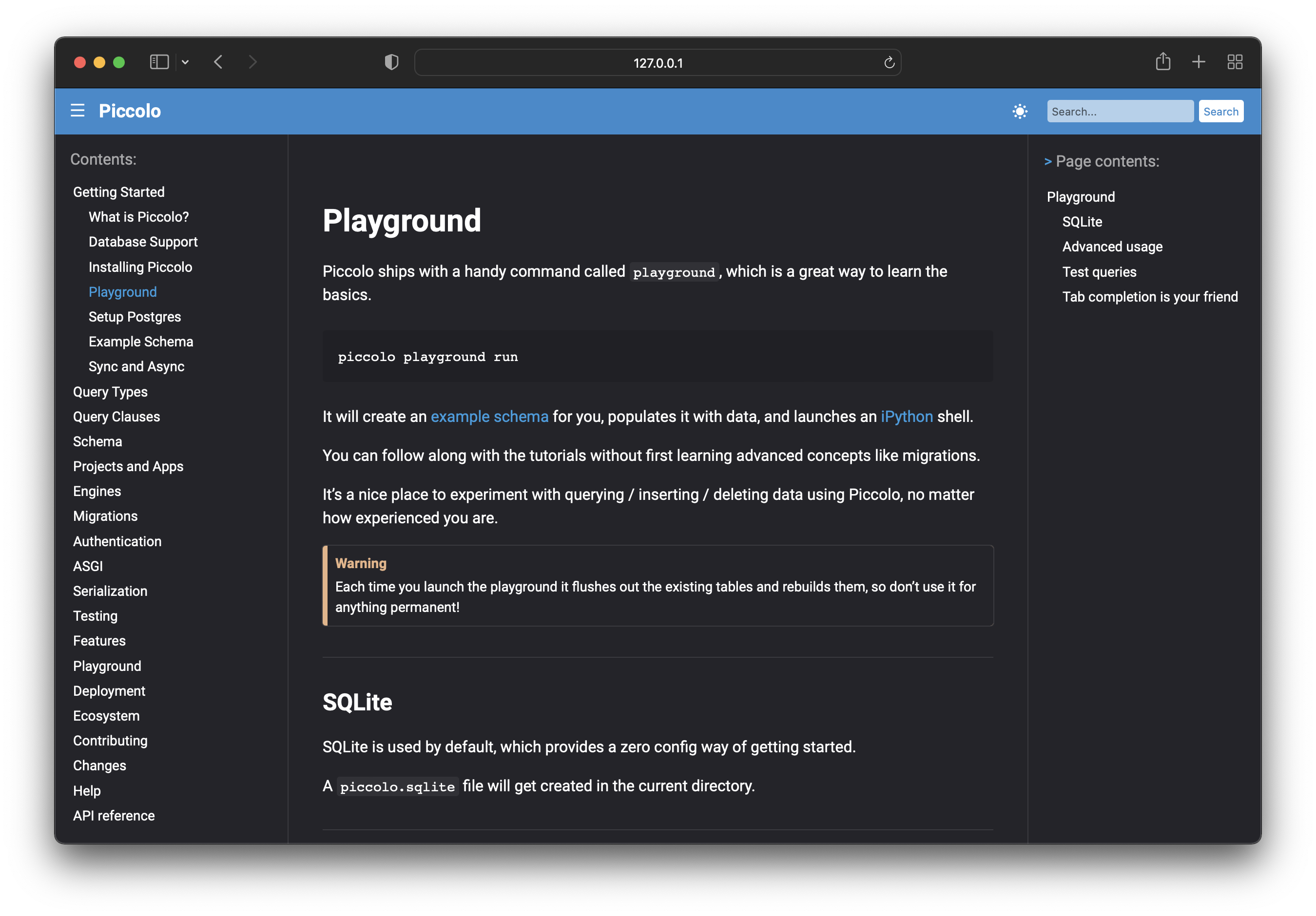Jump to Advanced usage in page contents
The width and height of the screenshot is (1316, 916).
[x=1112, y=247]
